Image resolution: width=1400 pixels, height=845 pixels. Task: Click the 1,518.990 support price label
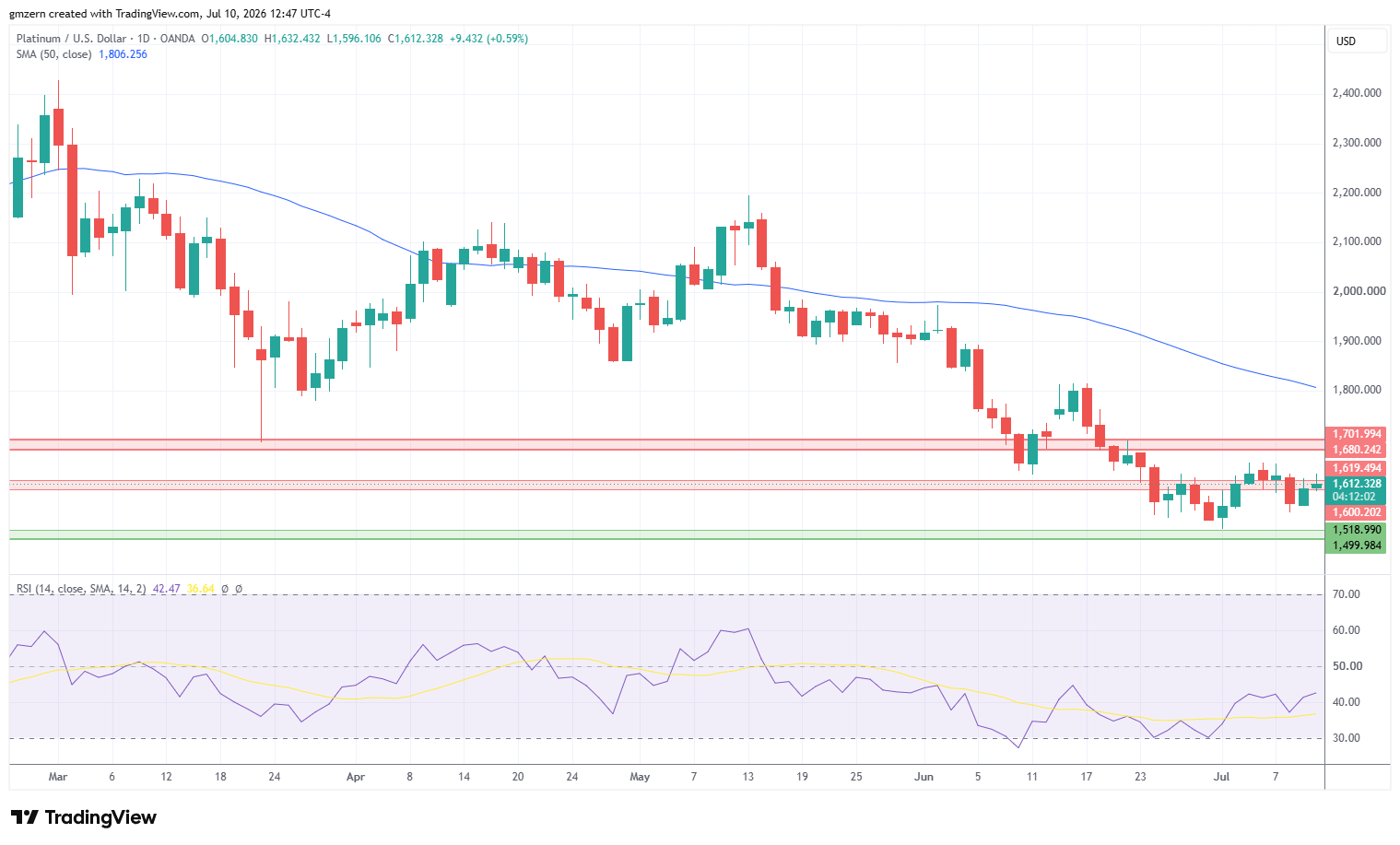1356,530
